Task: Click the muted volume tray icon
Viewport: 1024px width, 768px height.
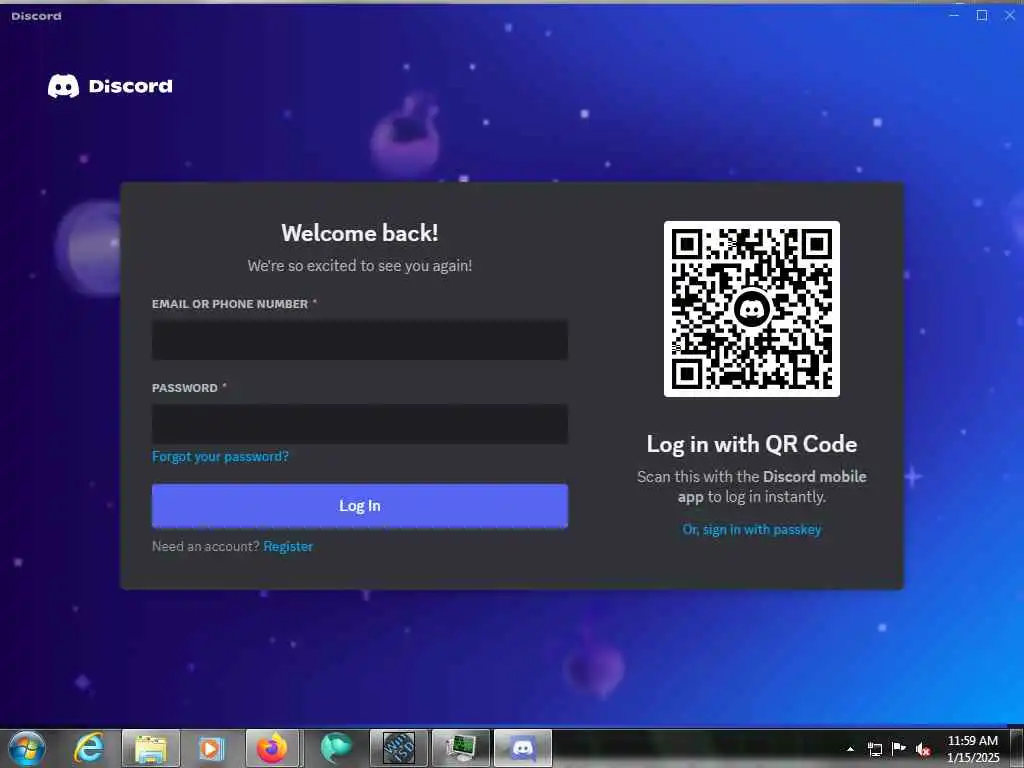Action: click(923, 749)
